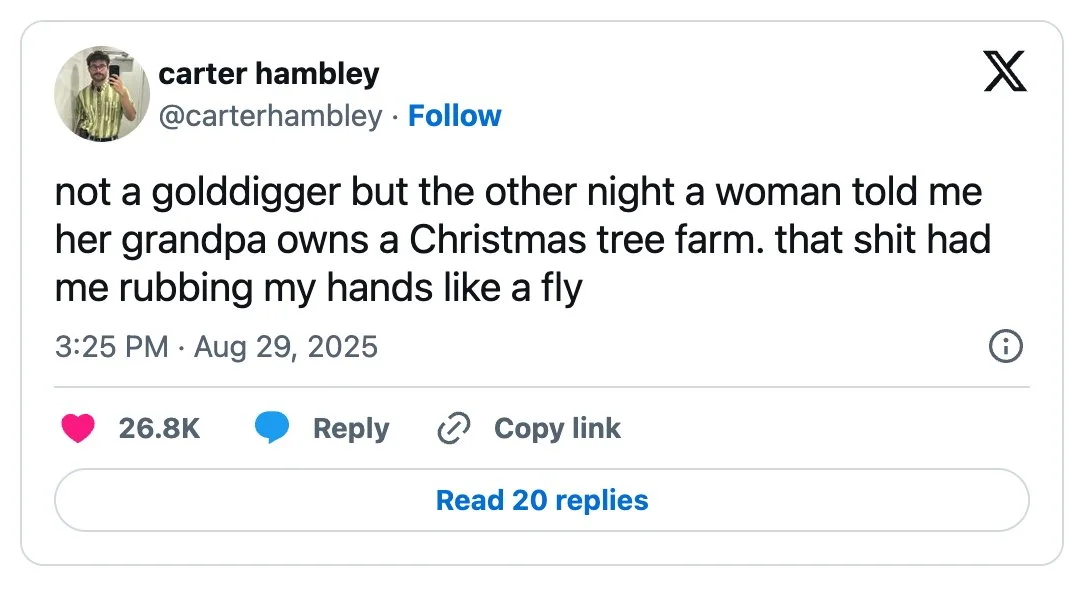Click the Aug 29, 2025 date
The width and height of the screenshot is (1091, 597).
click(285, 347)
